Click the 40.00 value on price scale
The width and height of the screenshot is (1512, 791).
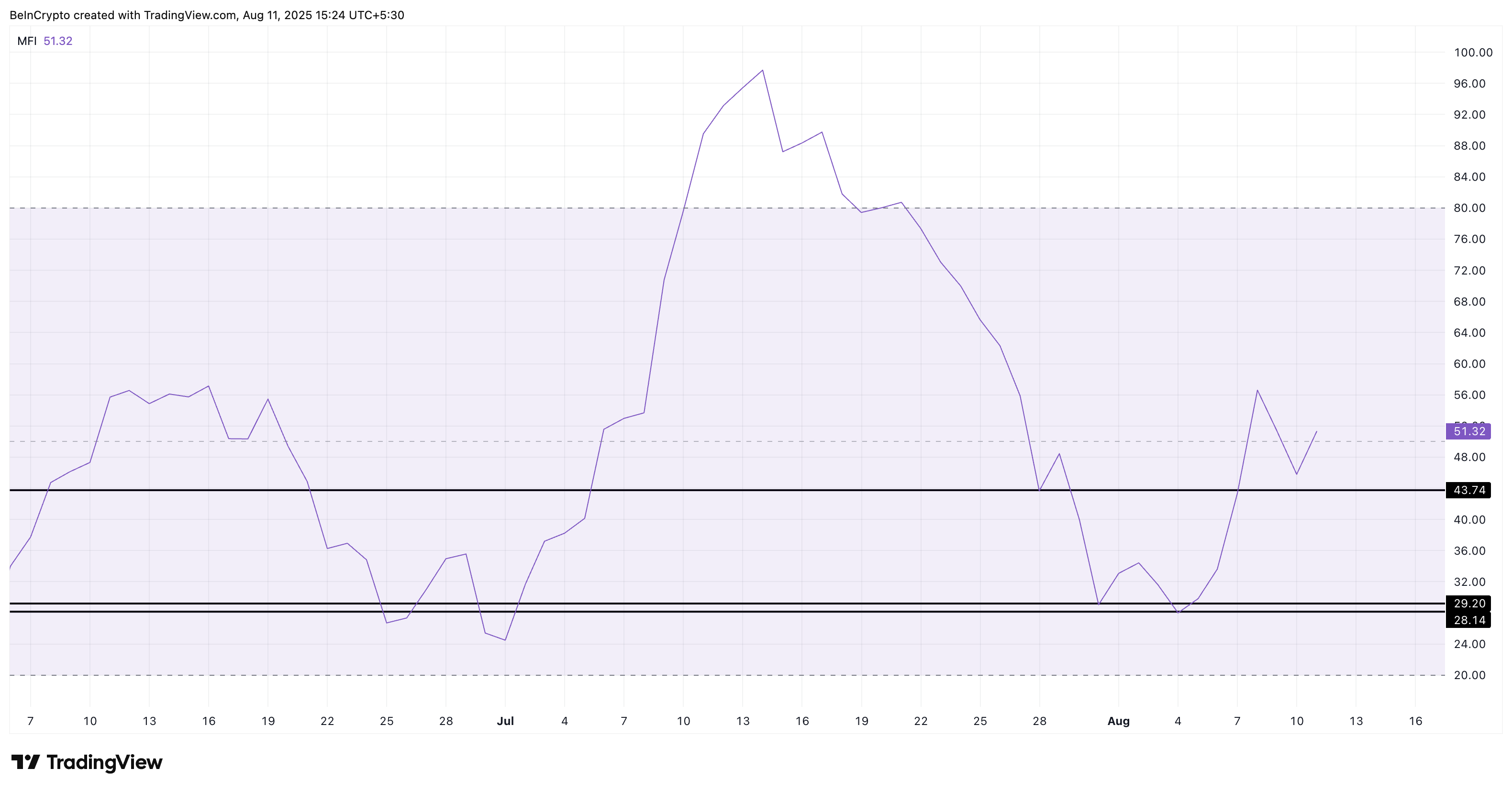click(x=1469, y=519)
